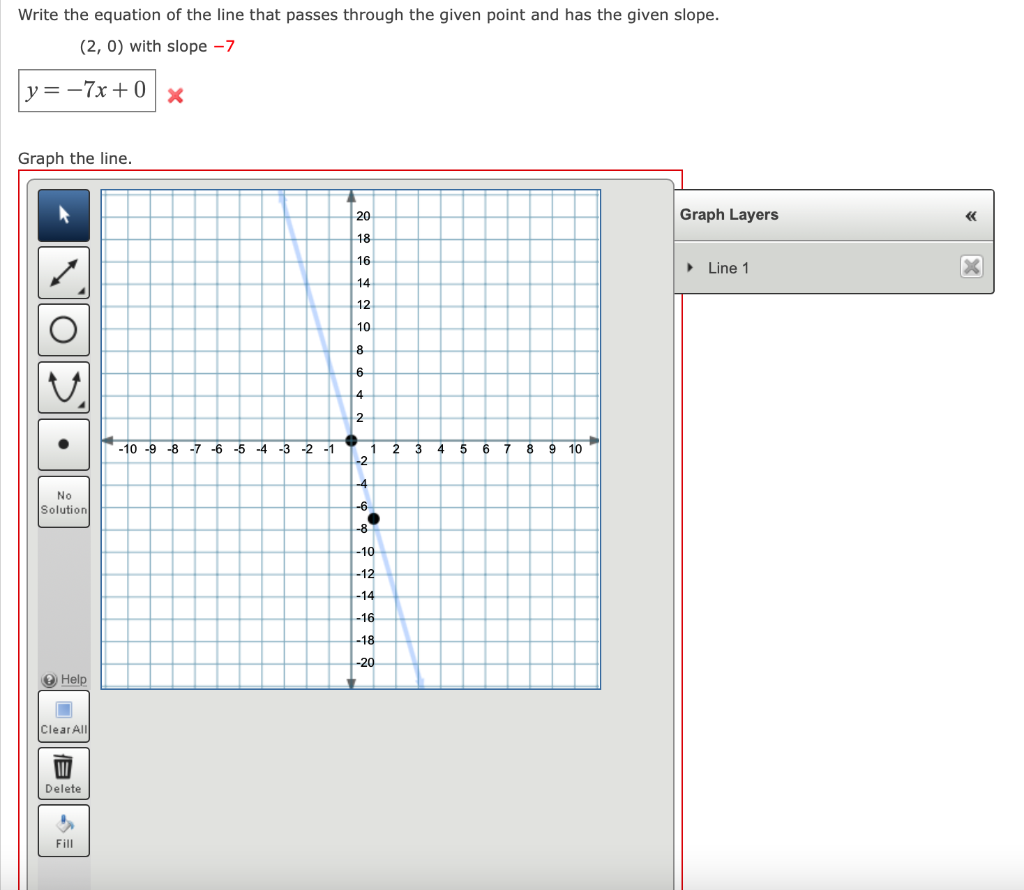The height and width of the screenshot is (890, 1024).
Task: Toggle the active selection tool off
Action: click(x=63, y=214)
